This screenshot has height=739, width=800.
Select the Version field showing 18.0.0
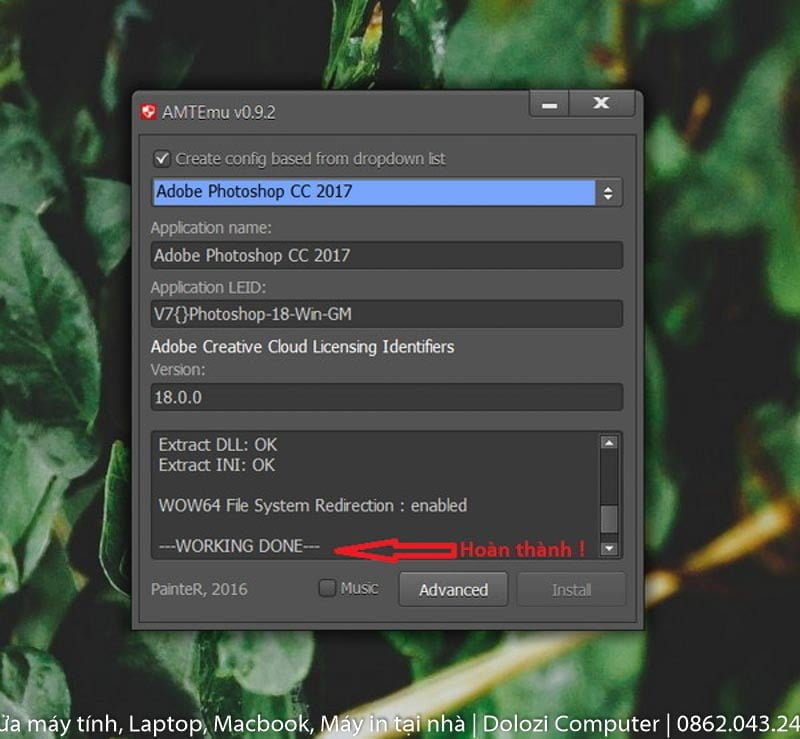tap(386, 397)
